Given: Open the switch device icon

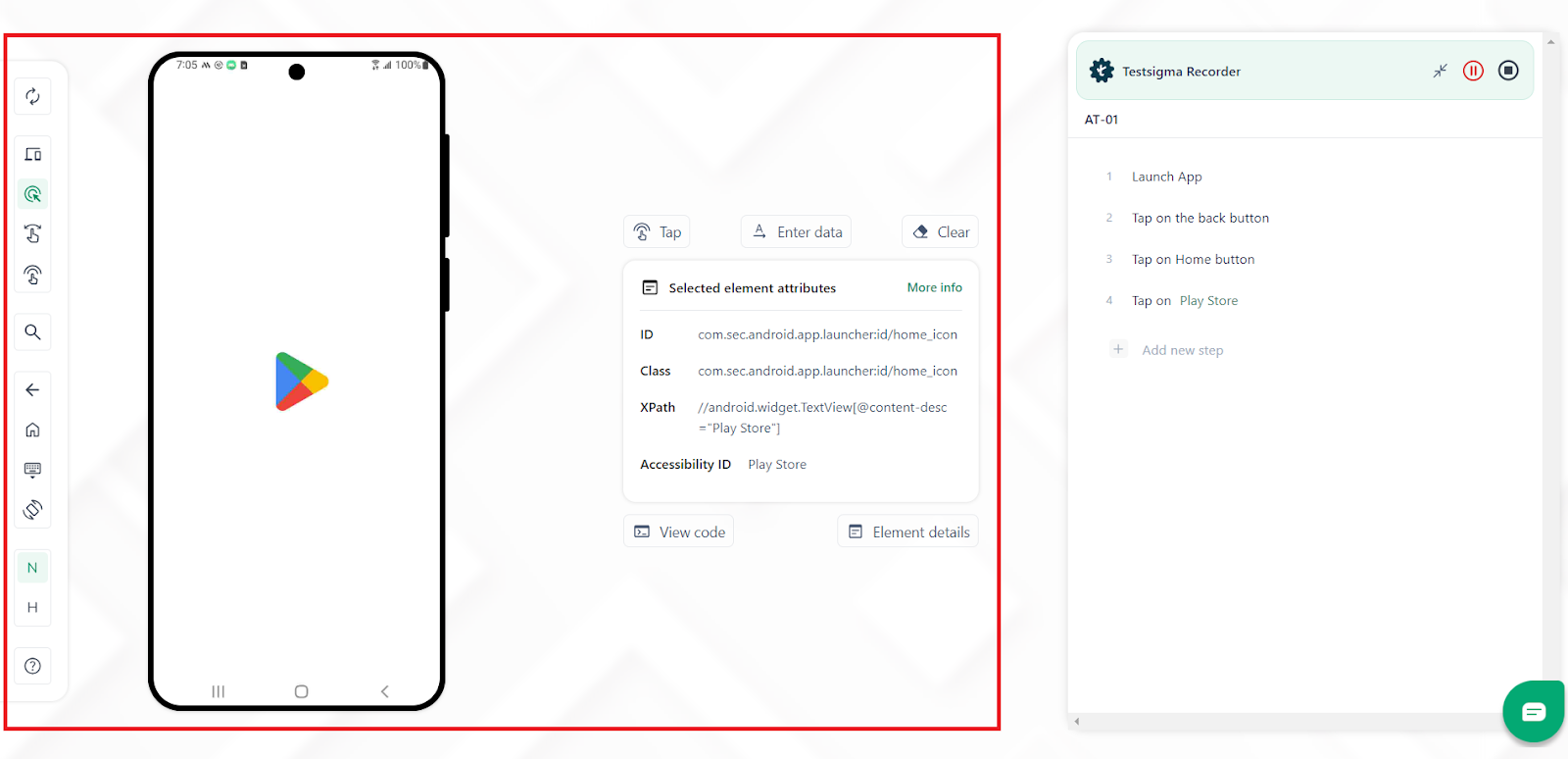Looking at the screenshot, I should (x=32, y=154).
